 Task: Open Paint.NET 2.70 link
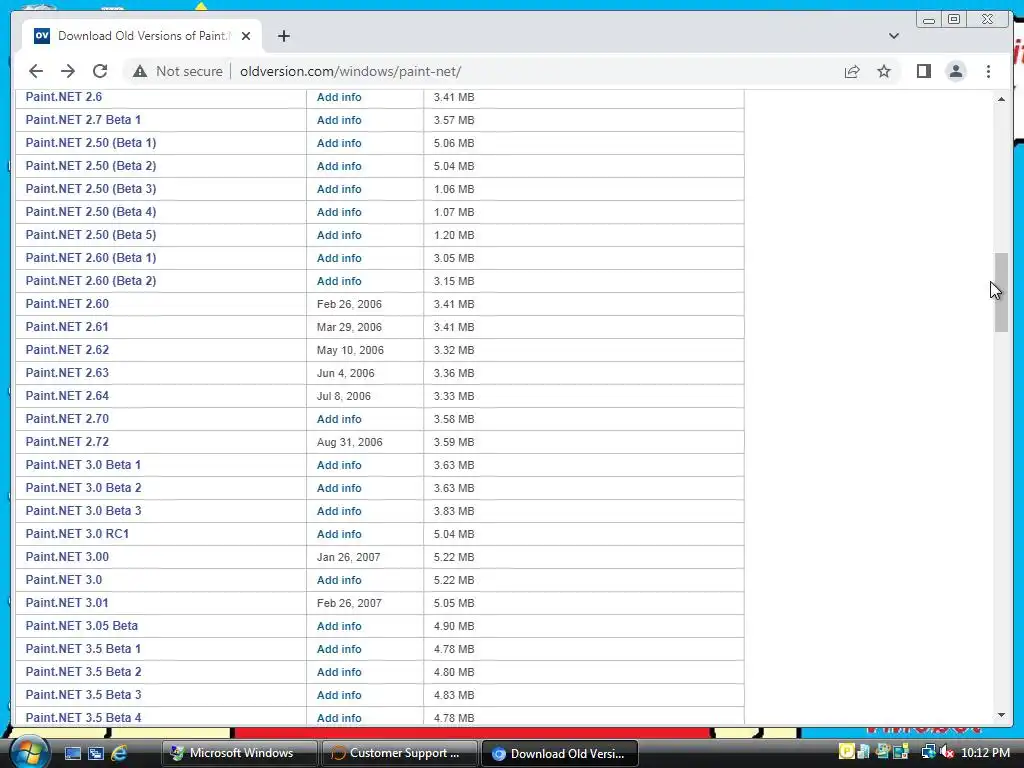coord(67,419)
